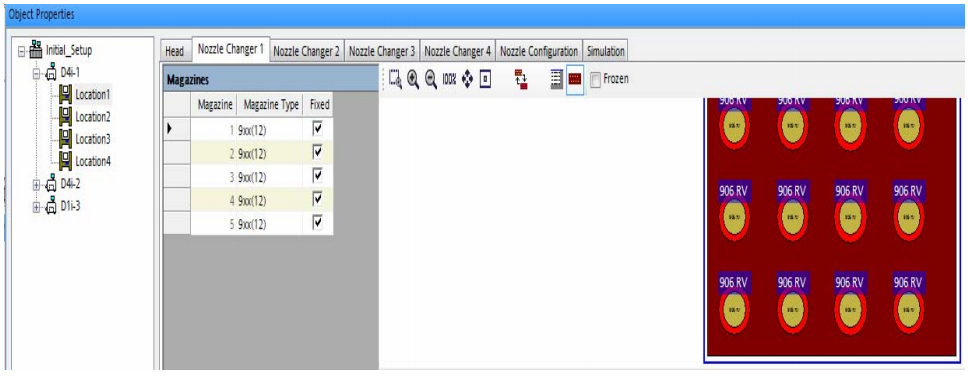Toggle Fixed checkbox for magazine 3
The height and width of the screenshot is (383, 968).
point(318,176)
